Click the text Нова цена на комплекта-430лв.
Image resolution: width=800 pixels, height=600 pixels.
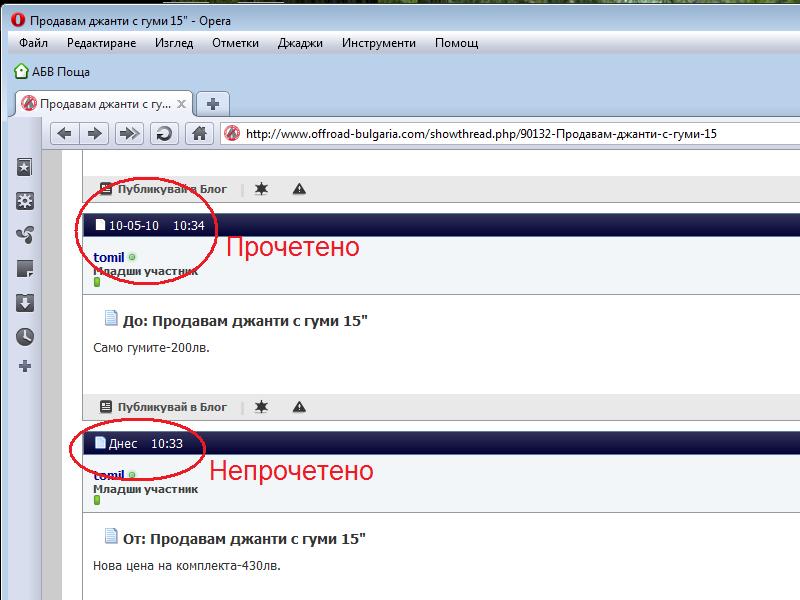click(x=187, y=566)
